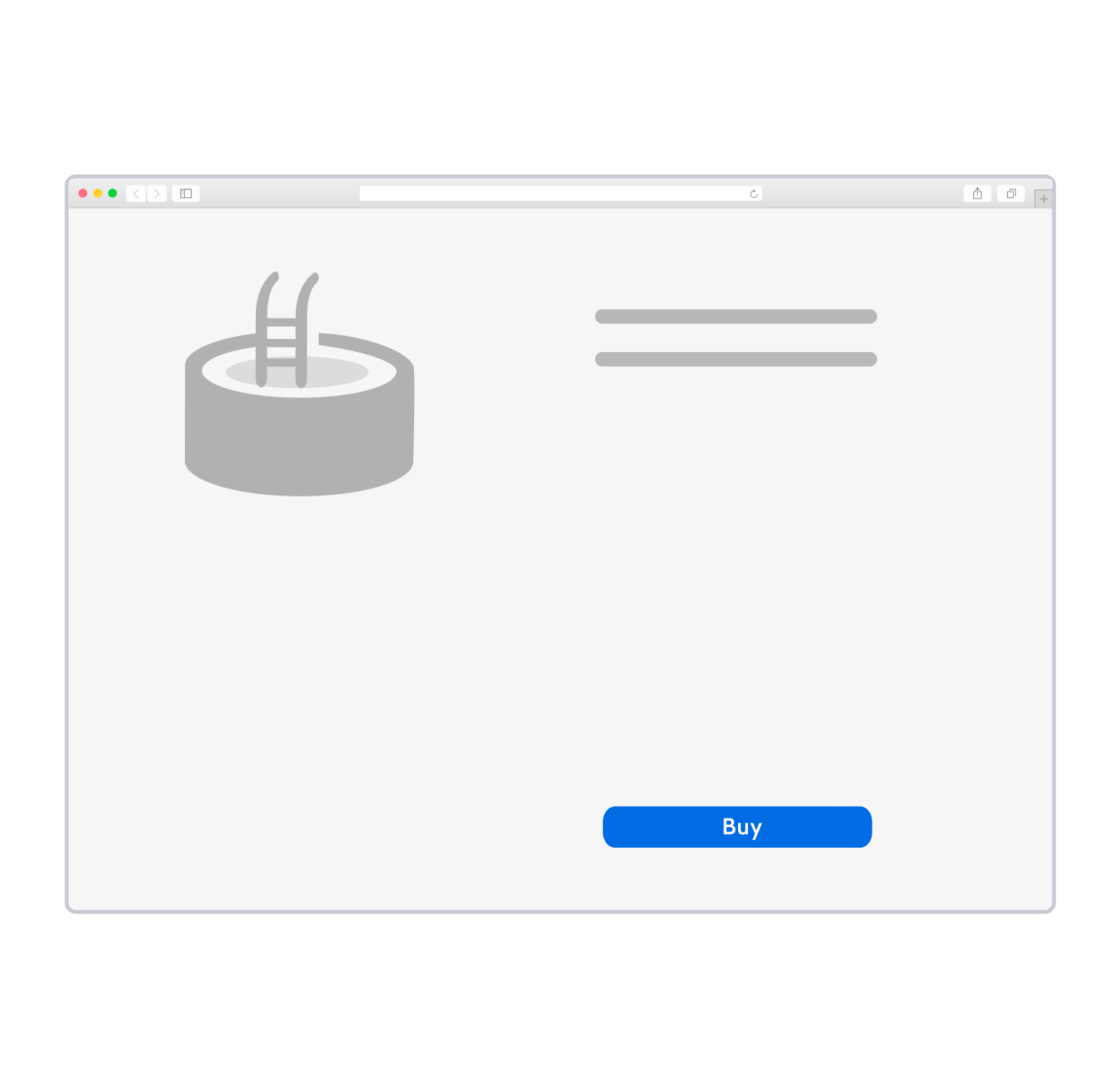Maximize the window with green button

[112, 194]
